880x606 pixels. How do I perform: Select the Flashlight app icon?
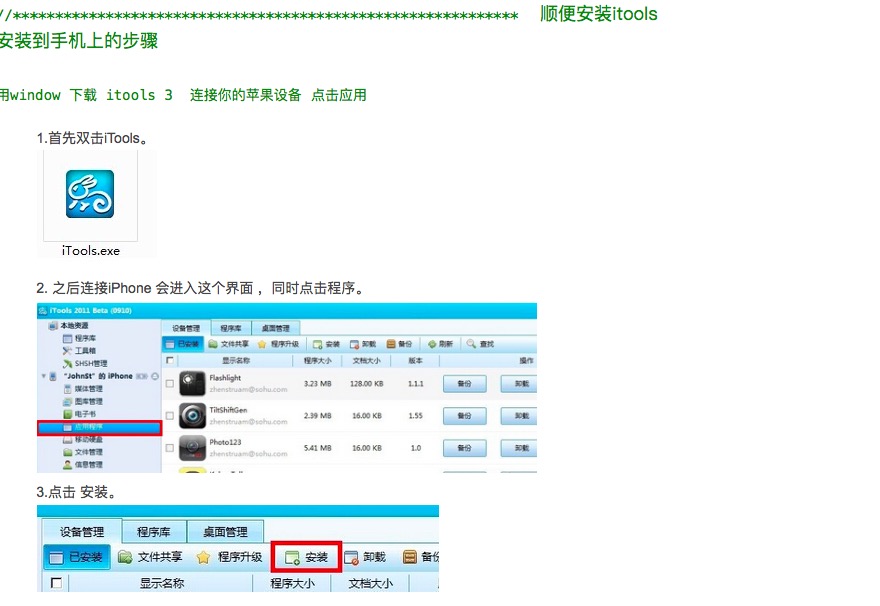point(192,384)
